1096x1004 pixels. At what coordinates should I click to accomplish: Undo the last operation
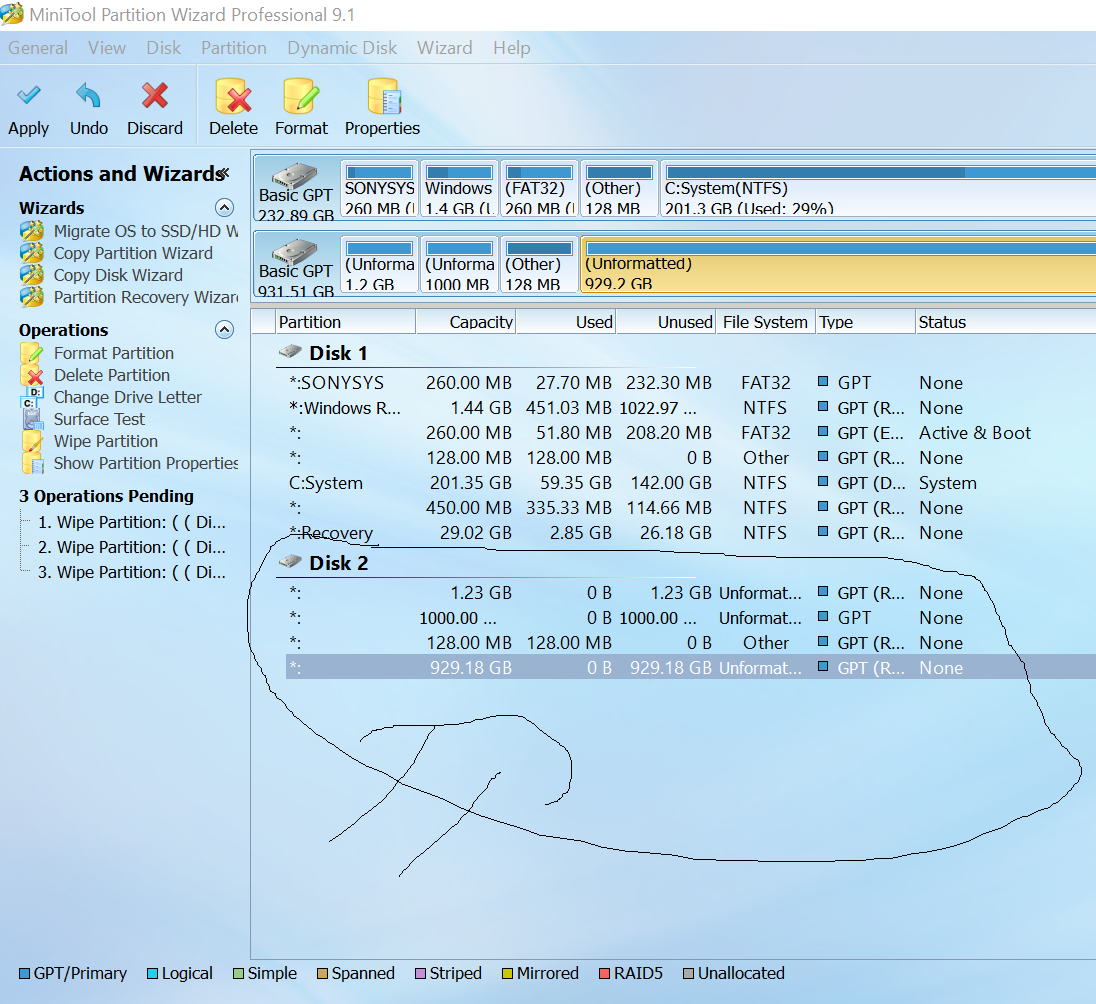(x=89, y=110)
